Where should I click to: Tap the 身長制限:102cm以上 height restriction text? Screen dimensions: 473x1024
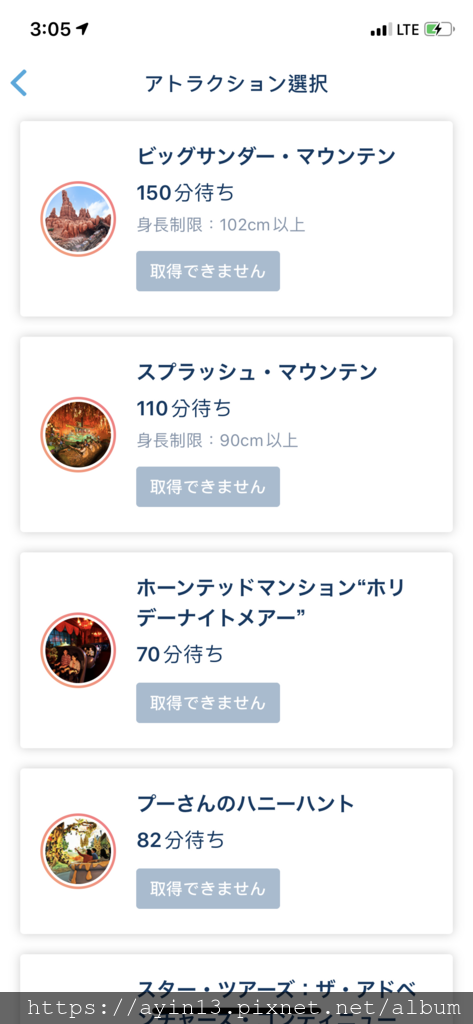point(221,225)
